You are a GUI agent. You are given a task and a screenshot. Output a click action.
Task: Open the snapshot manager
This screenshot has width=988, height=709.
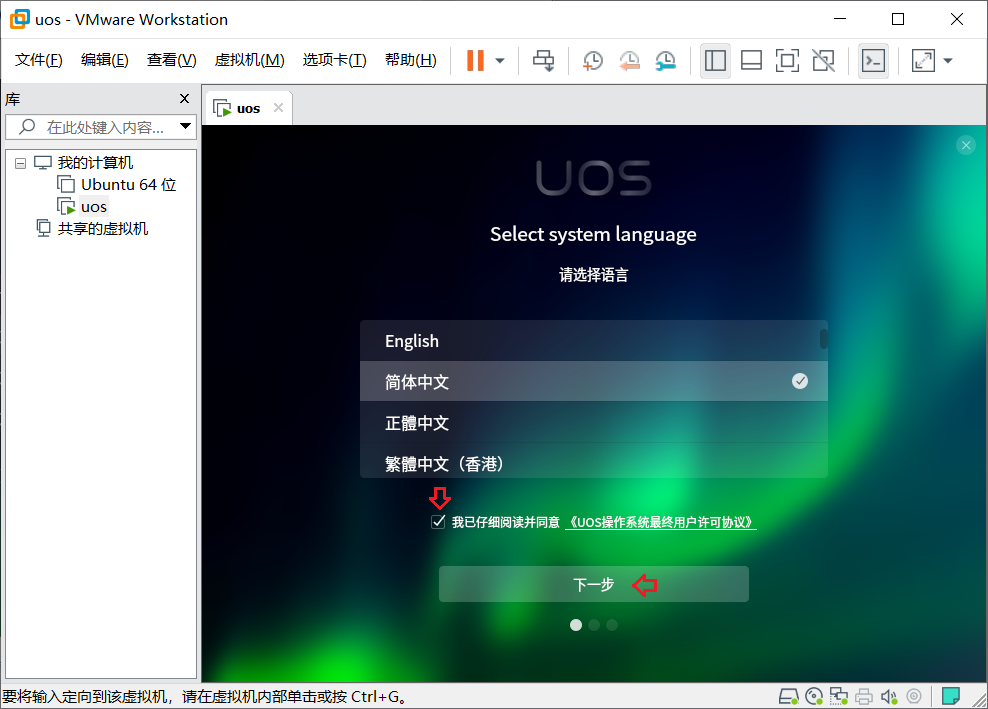tap(665, 61)
